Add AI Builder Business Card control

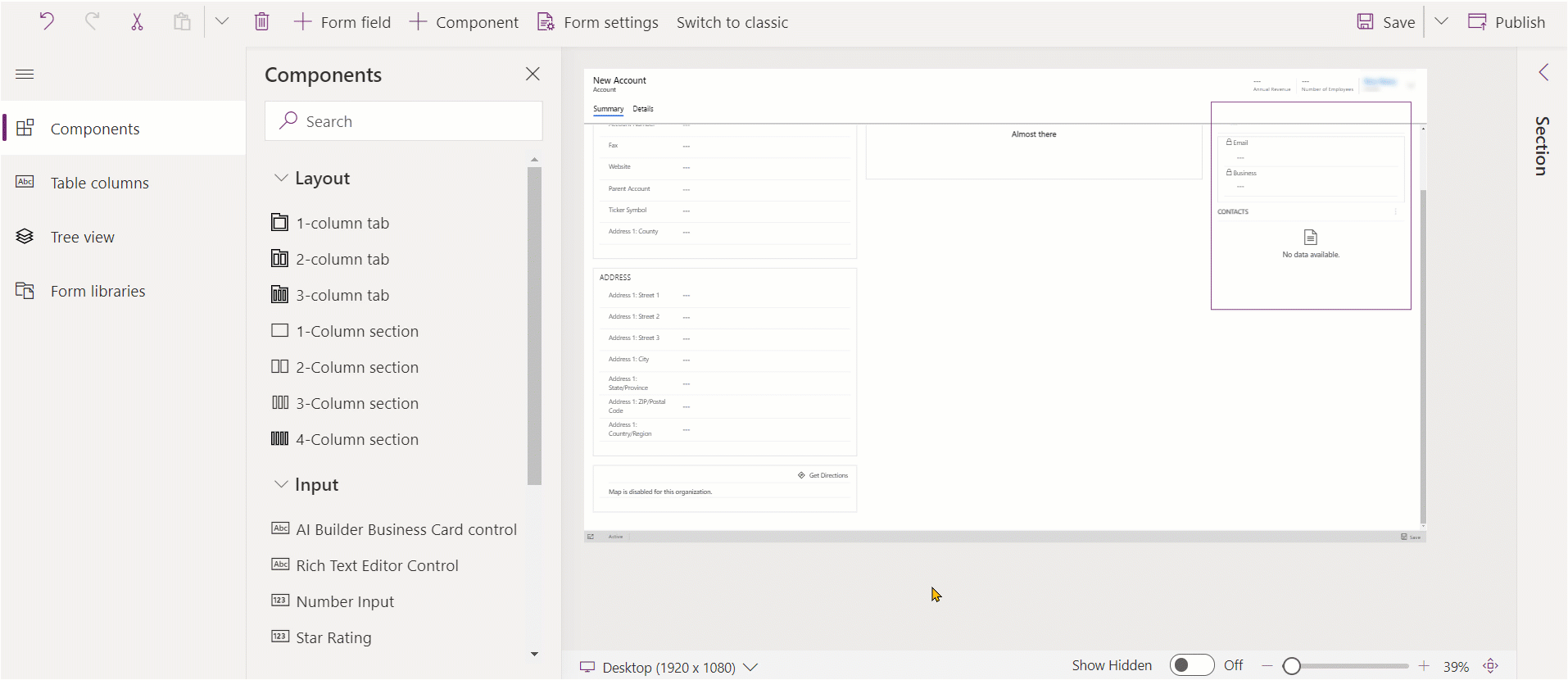pos(394,529)
